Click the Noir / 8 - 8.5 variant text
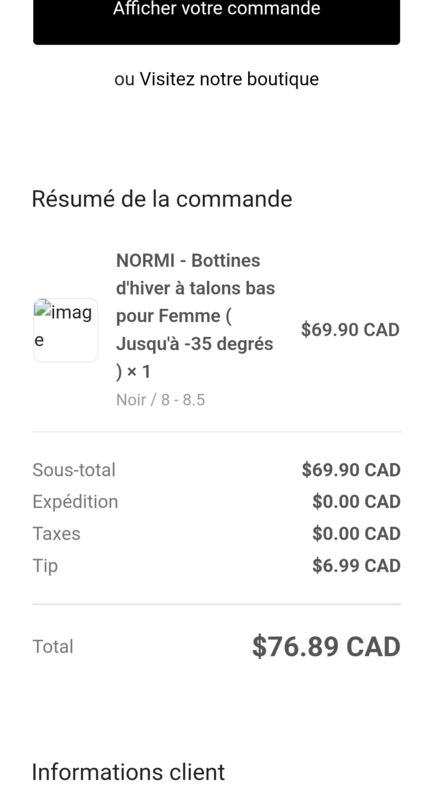Viewport: 433px width, 800px height. pyautogui.click(x=161, y=399)
